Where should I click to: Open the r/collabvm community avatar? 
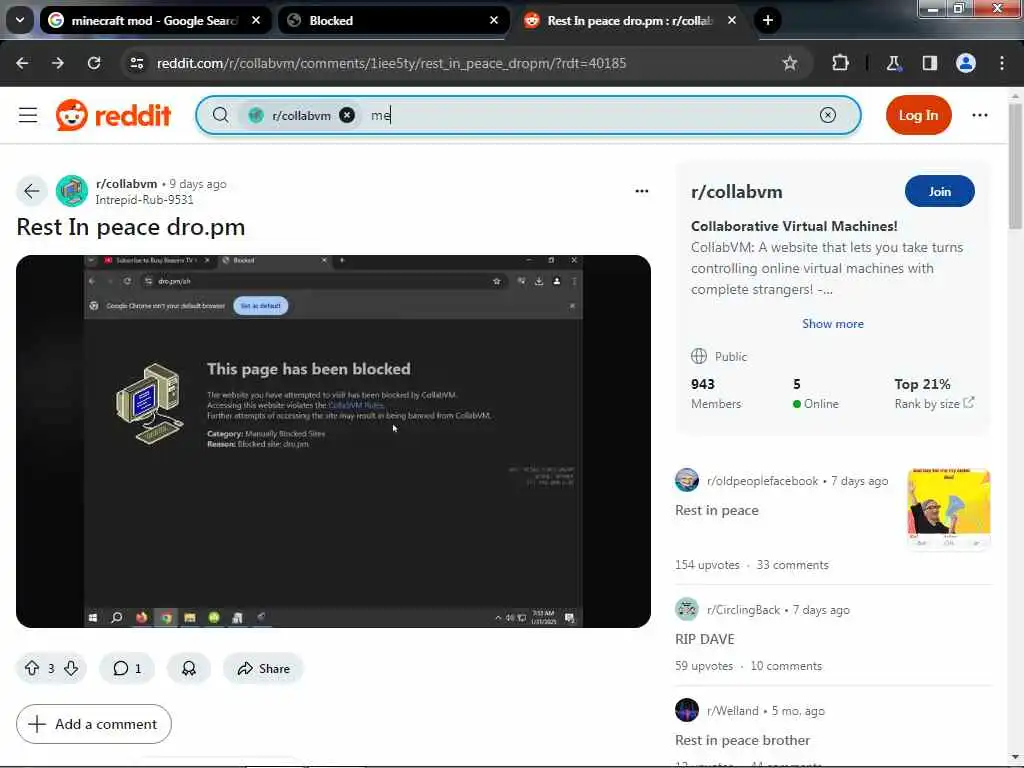click(72, 191)
